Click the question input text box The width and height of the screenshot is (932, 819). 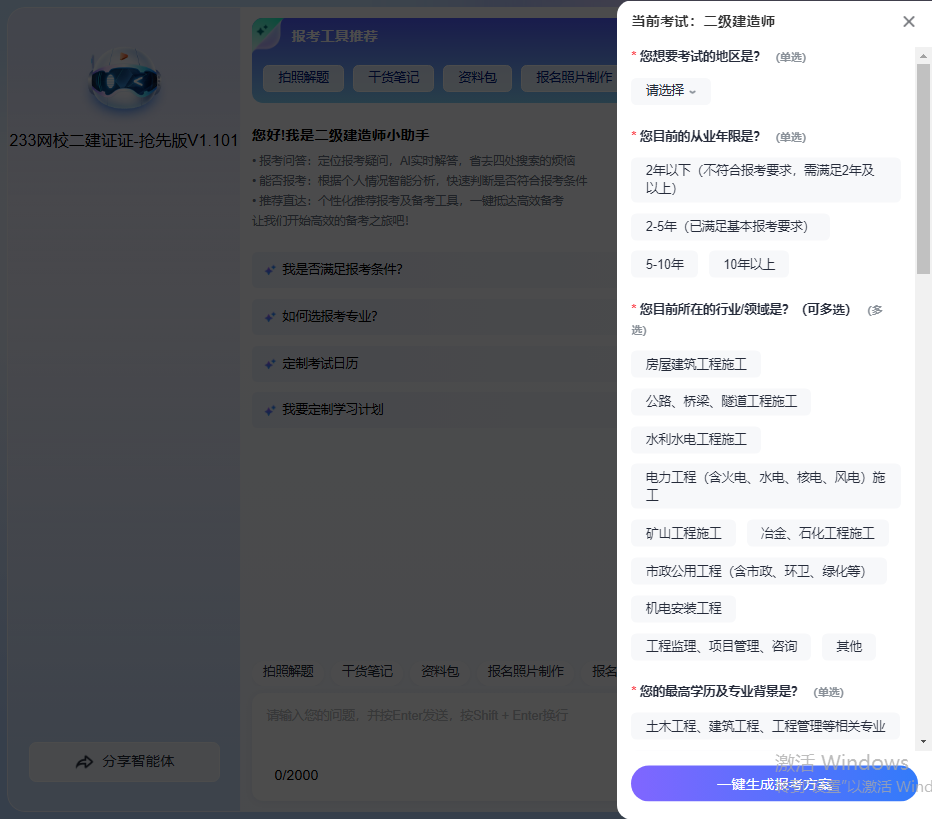430,730
